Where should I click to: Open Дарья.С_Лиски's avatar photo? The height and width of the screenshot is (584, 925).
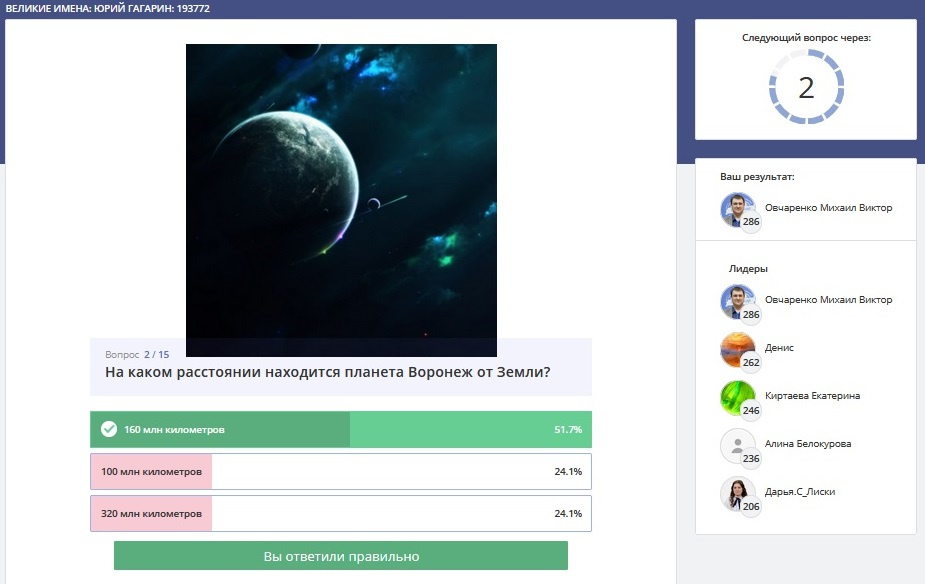pyautogui.click(x=737, y=493)
